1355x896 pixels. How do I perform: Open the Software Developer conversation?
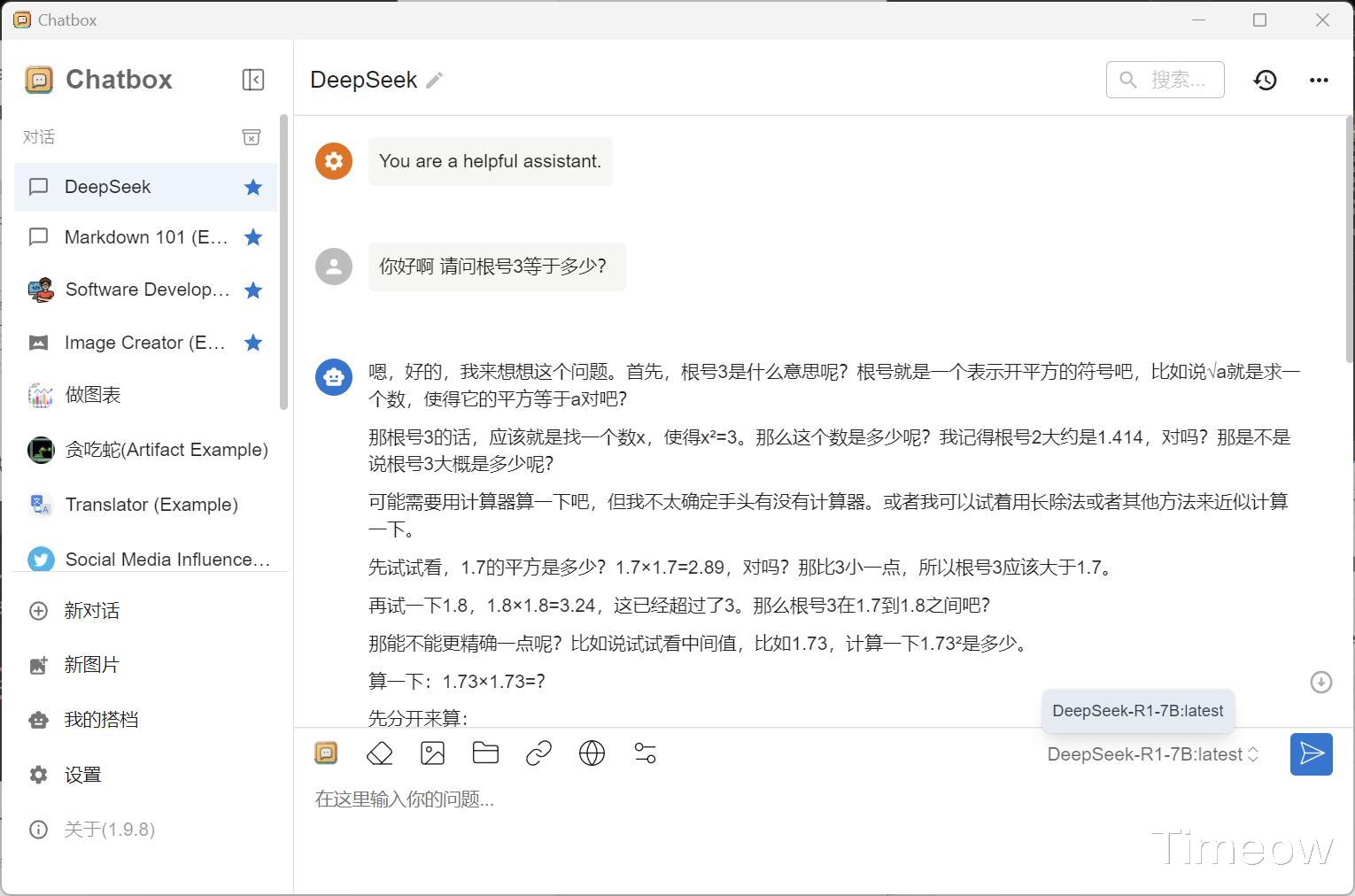coord(146,290)
